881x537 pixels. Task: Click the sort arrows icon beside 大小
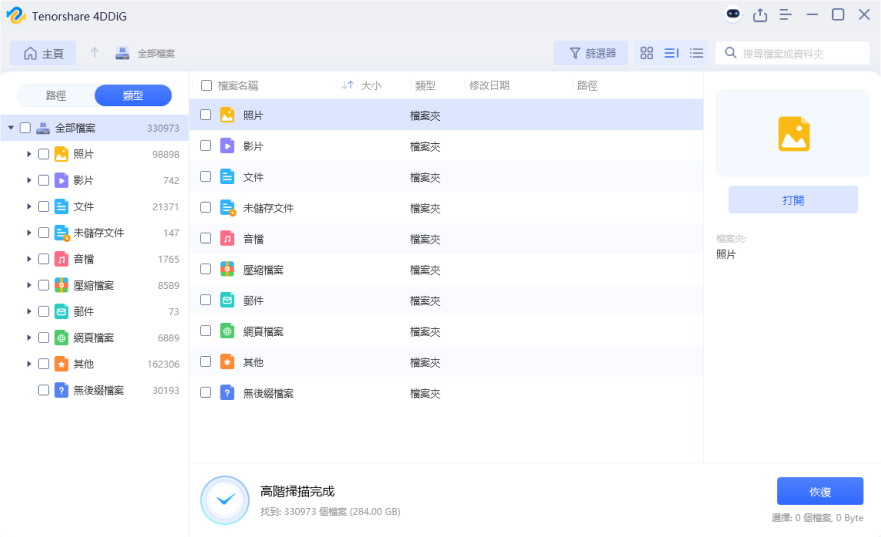click(x=347, y=86)
